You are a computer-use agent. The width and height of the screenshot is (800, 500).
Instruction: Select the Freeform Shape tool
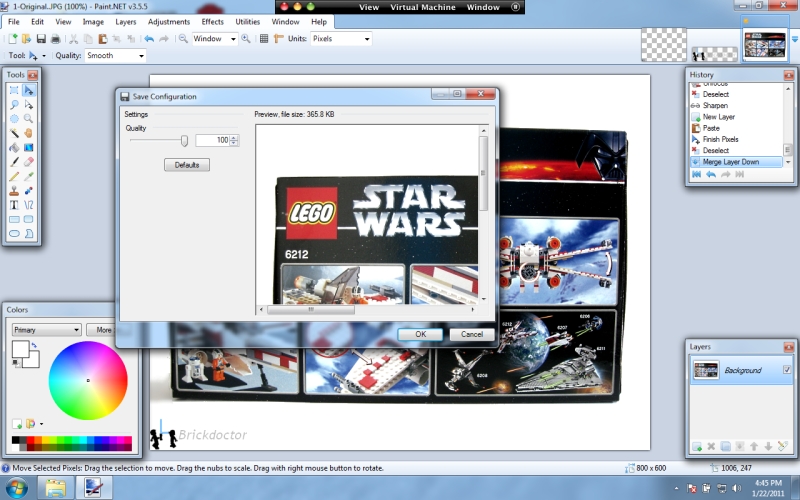coord(29,233)
